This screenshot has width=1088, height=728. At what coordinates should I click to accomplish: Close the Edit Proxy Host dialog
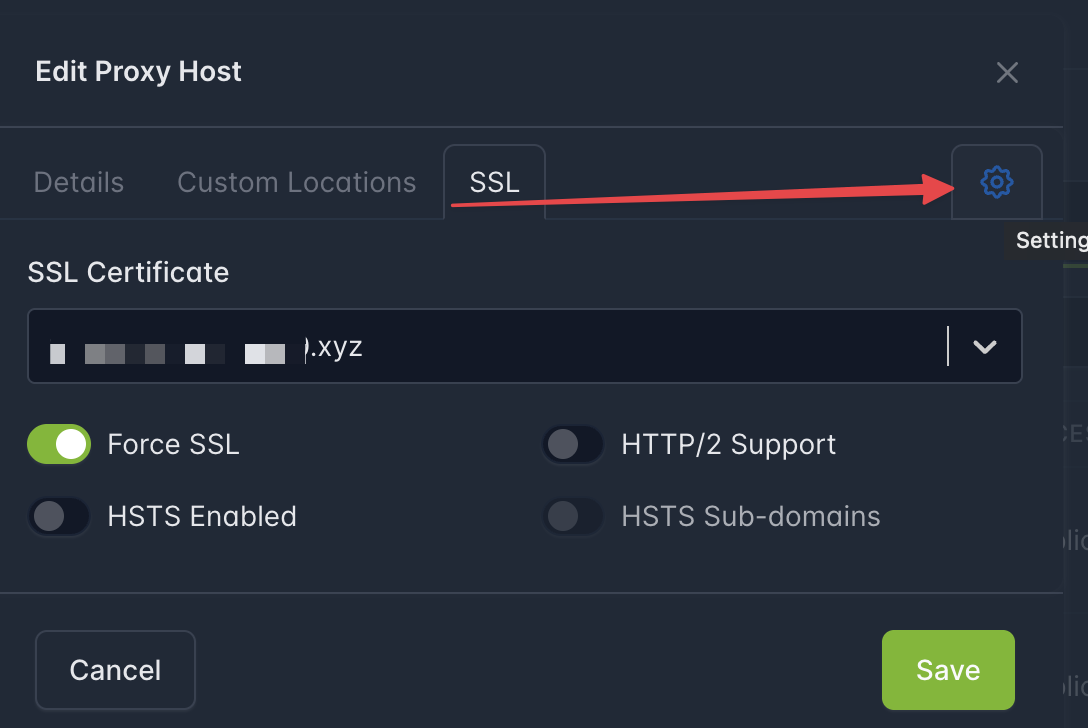pyautogui.click(x=1007, y=72)
